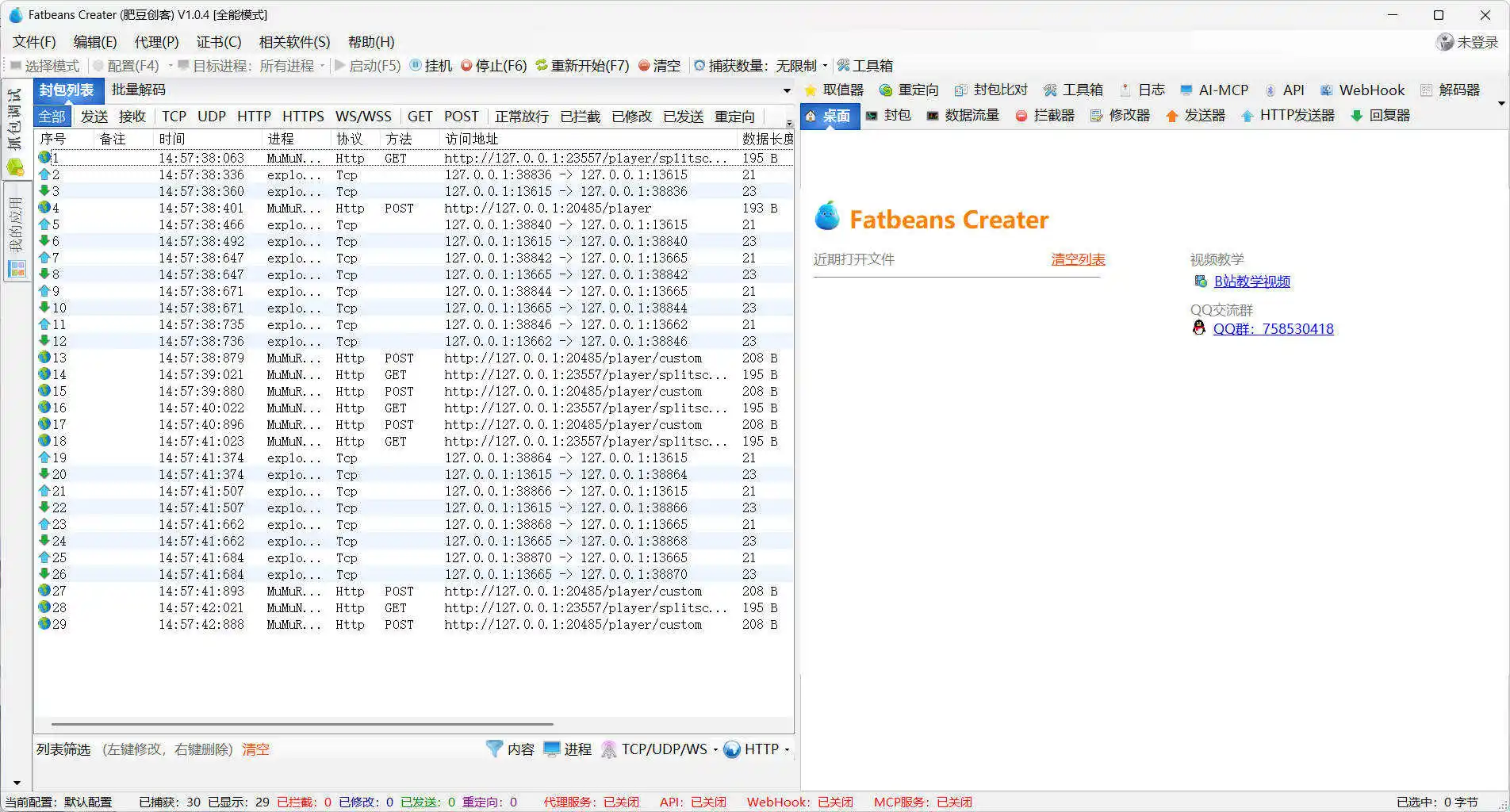1510x812 pixels.
Task: Select packet row 13 POST player/custom
Action: [x=413, y=358]
